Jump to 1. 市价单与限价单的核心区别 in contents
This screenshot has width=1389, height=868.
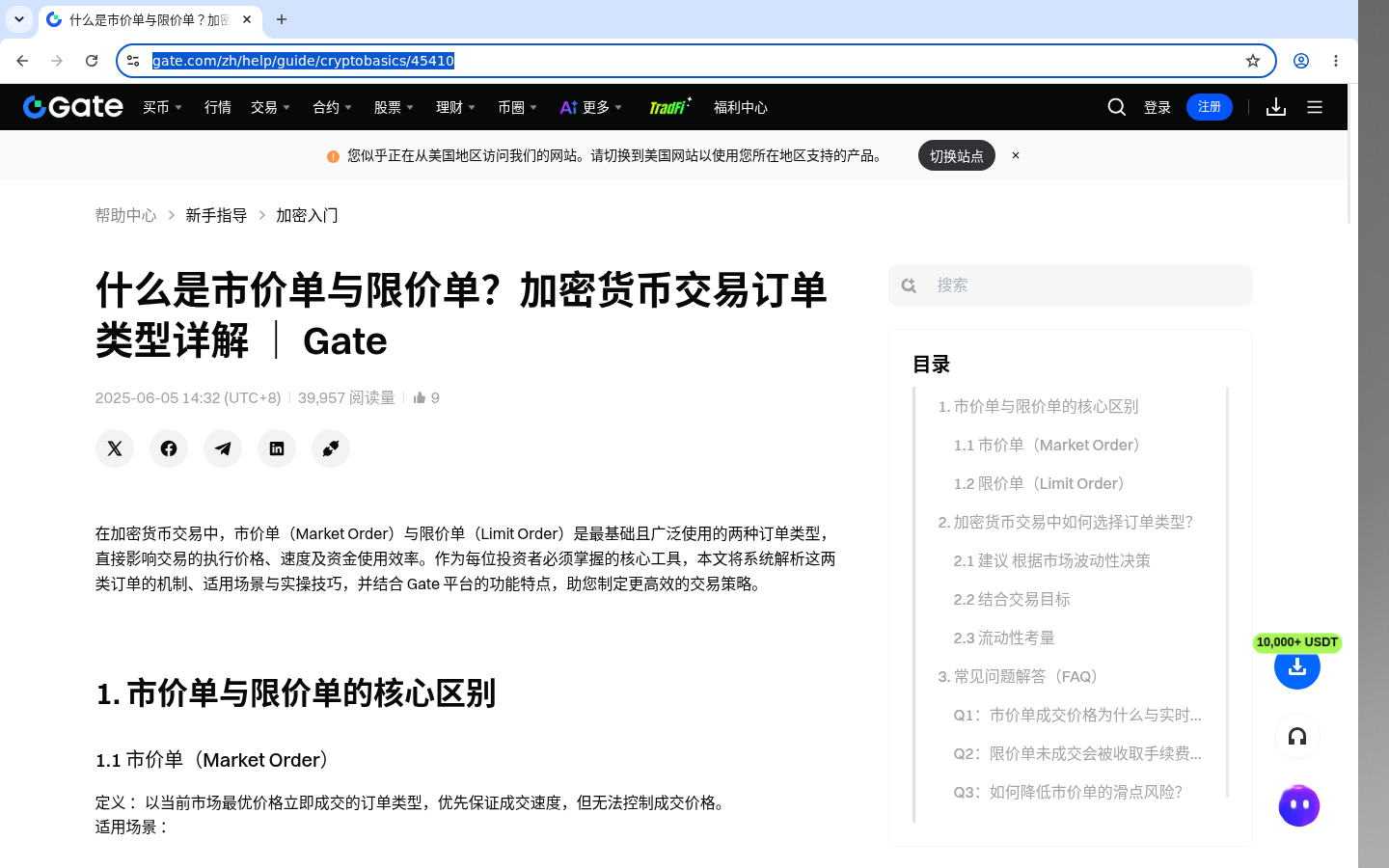point(1038,406)
